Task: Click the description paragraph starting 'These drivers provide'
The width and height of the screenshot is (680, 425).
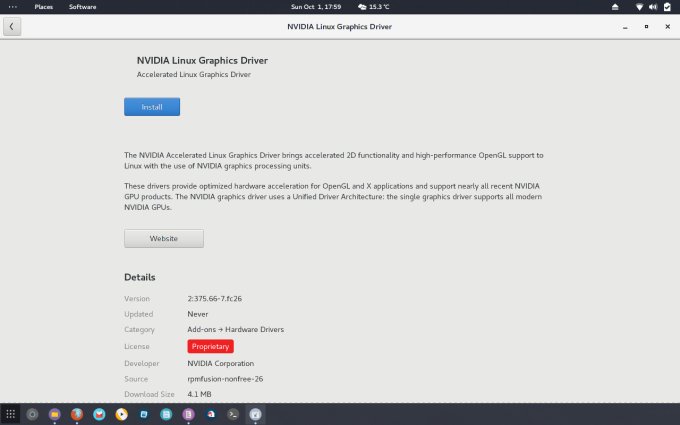Action: 333,196
